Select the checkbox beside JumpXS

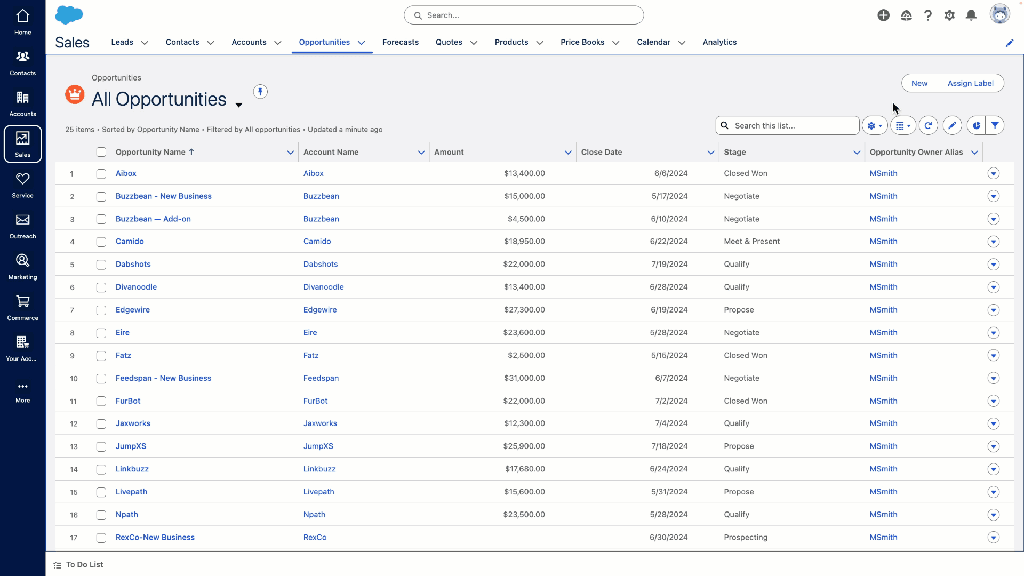coord(101,446)
